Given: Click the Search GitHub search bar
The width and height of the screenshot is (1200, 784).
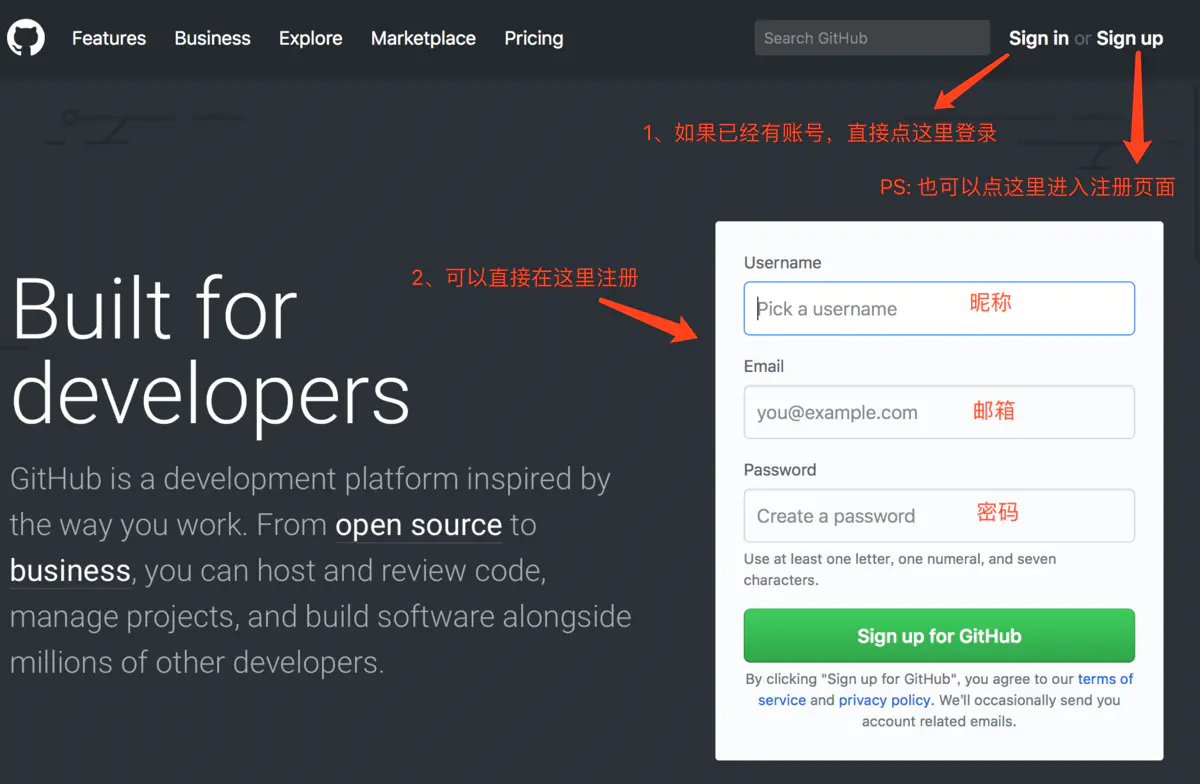Looking at the screenshot, I should tap(871, 37).
